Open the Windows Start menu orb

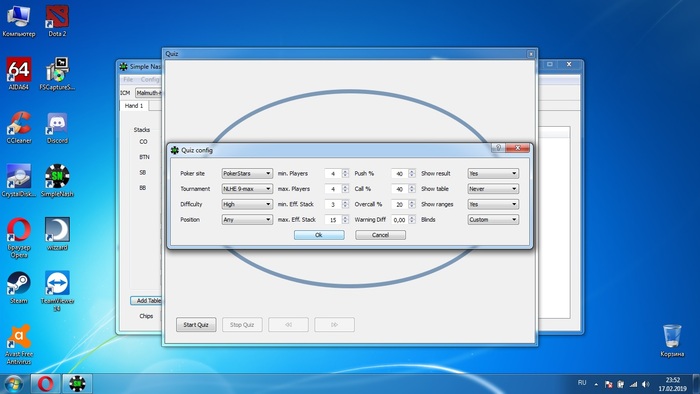pos(13,383)
